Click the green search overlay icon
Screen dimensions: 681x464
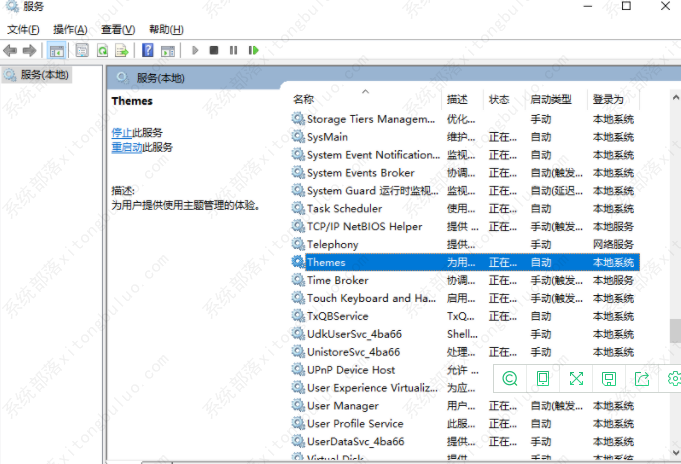pos(509,378)
